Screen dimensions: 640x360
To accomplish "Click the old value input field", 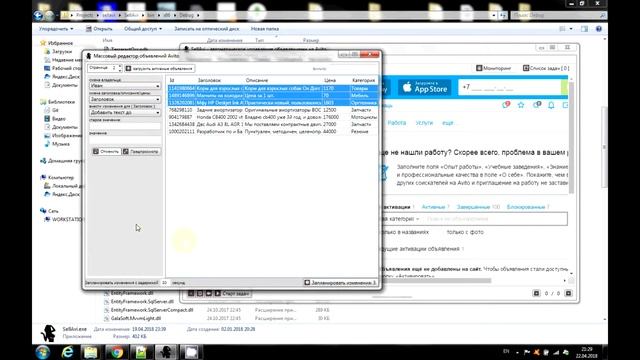I will [124, 126].
